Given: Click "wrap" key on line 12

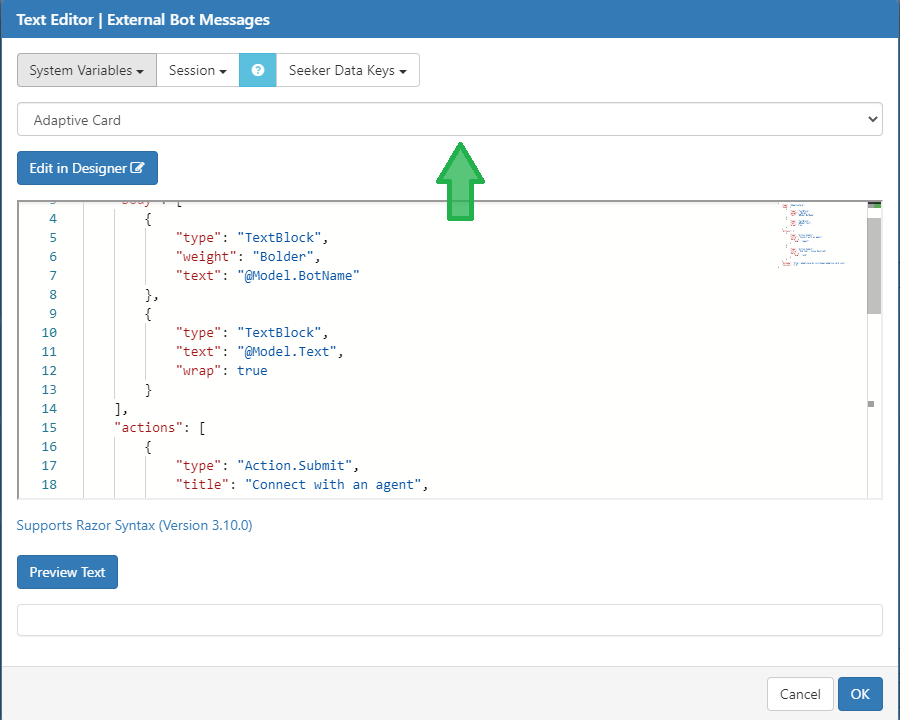Looking at the screenshot, I should click(x=199, y=371).
